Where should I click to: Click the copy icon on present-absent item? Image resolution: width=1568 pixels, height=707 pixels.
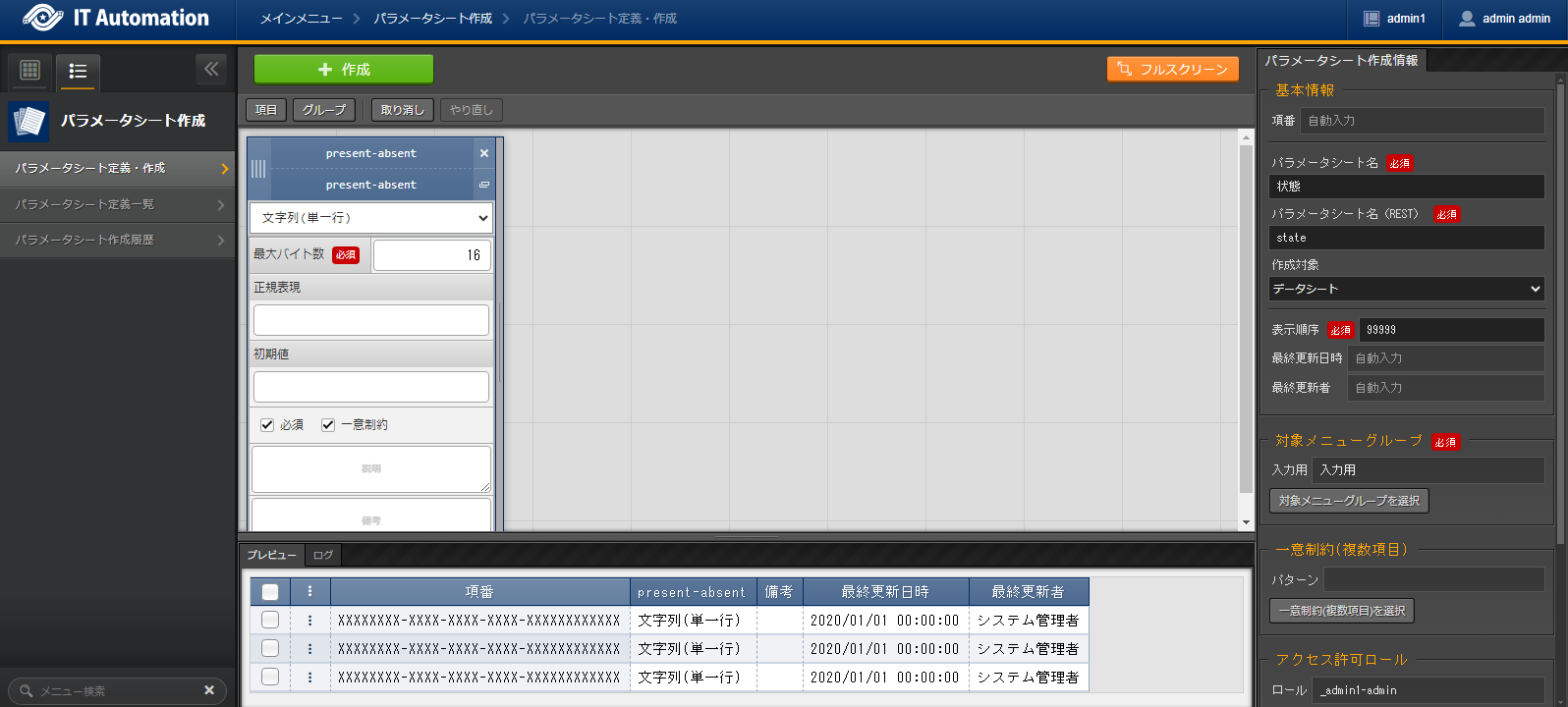483,185
